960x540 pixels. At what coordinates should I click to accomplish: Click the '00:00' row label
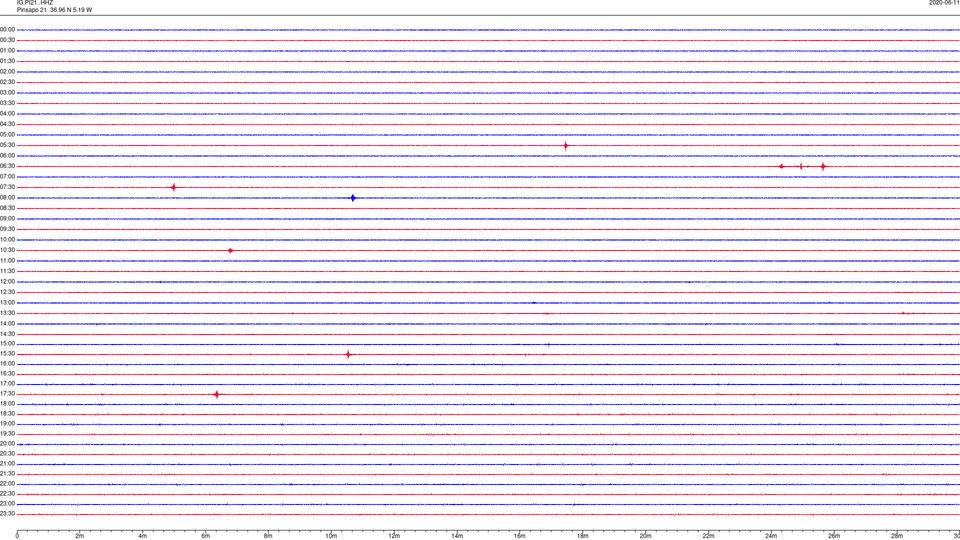click(7, 29)
